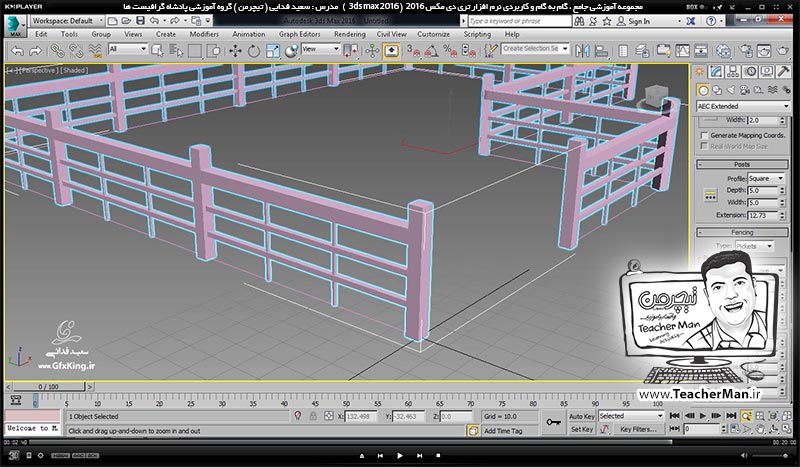800x467 pixels.
Task: Click the time slider 0 / 100 handle
Action: [x=48, y=387]
